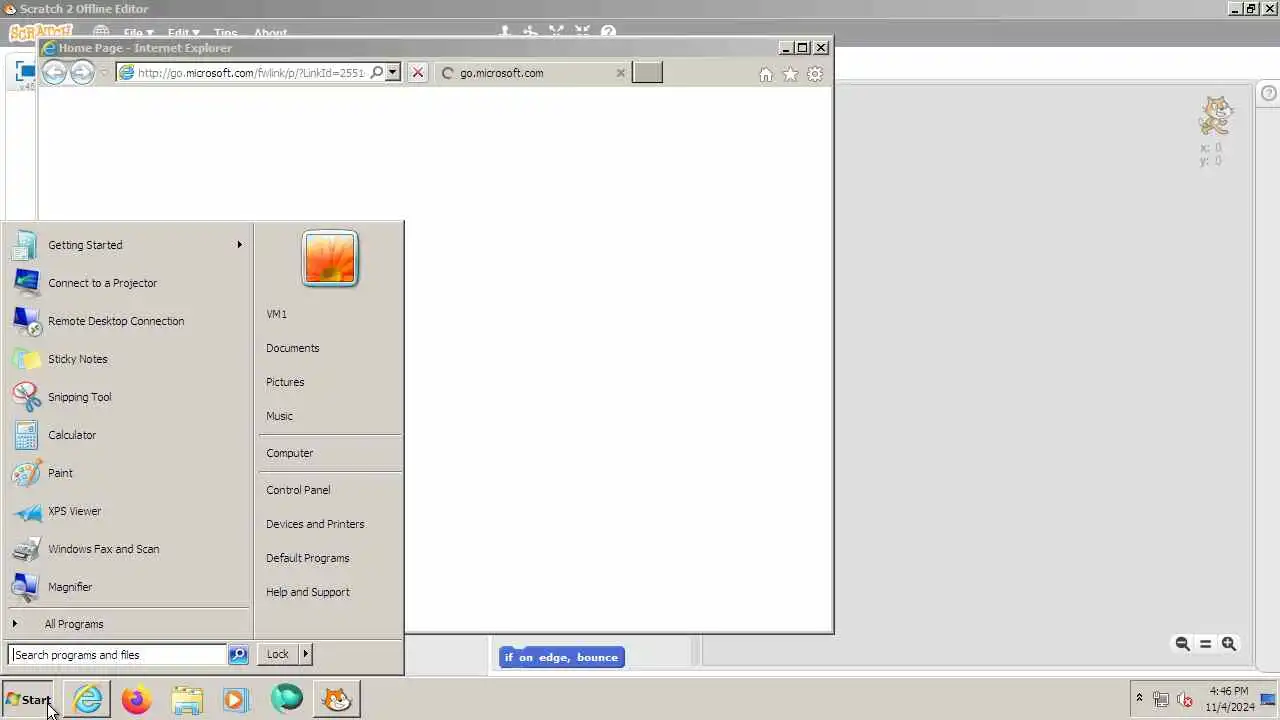Stop page loading with the red X
Screen dimensions: 1280x720
418,73
